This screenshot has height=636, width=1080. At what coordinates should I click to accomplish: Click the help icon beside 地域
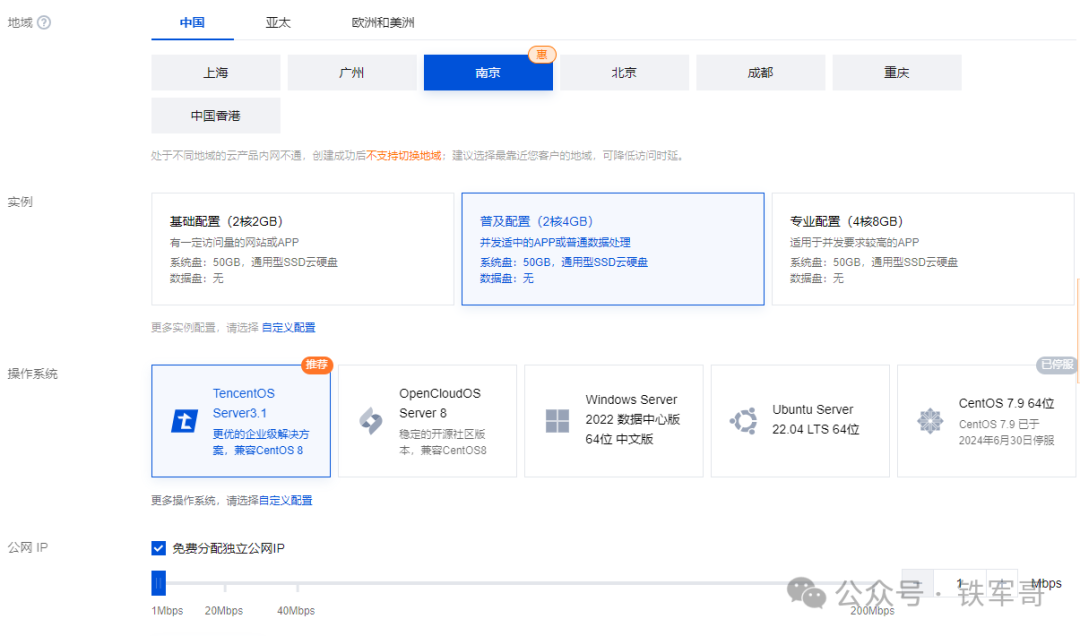44,23
